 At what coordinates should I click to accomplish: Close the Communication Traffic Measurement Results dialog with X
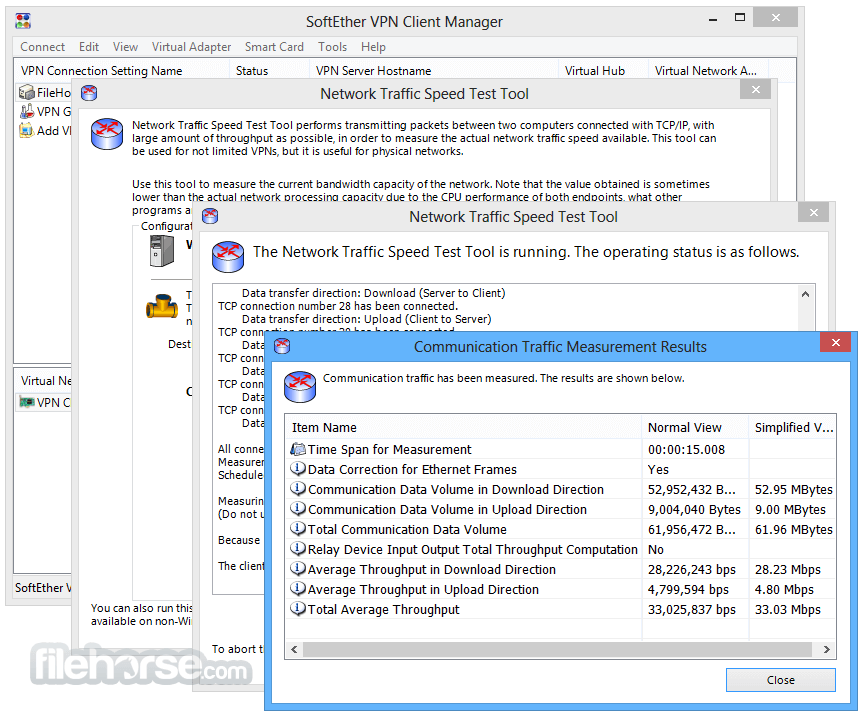coord(835,342)
